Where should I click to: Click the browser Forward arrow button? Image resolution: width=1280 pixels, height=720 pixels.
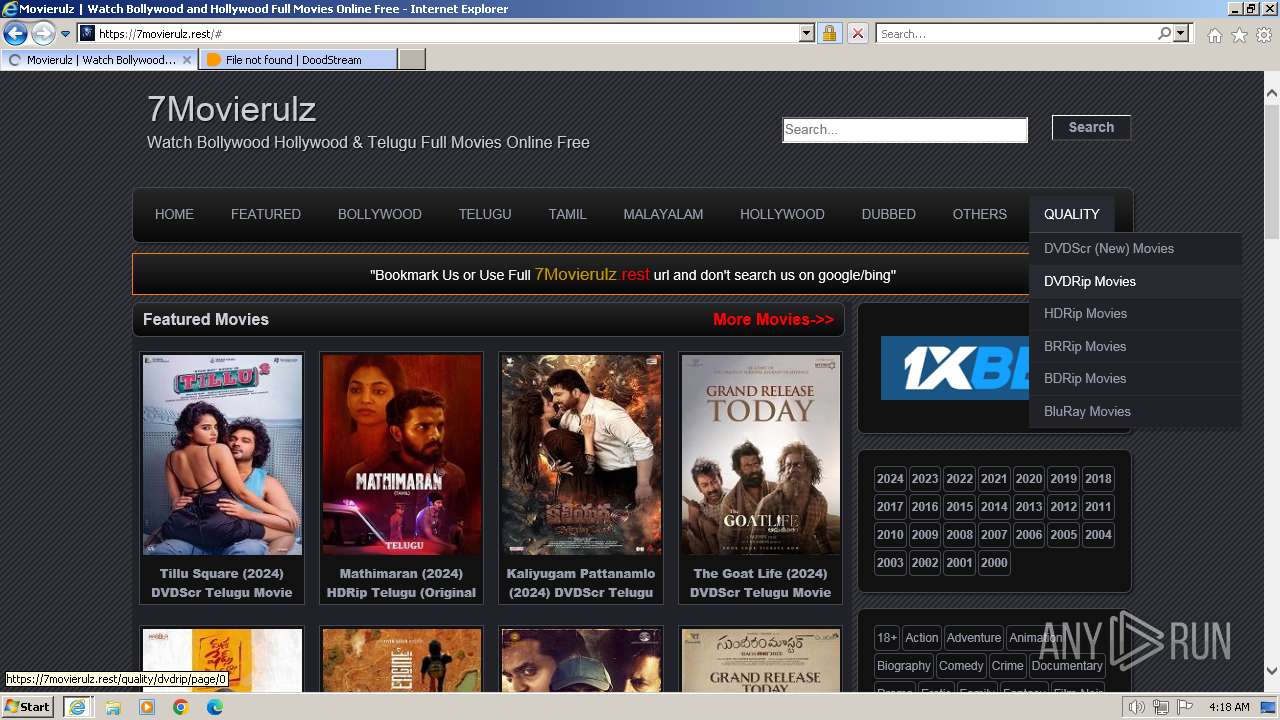pyautogui.click(x=43, y=33)
